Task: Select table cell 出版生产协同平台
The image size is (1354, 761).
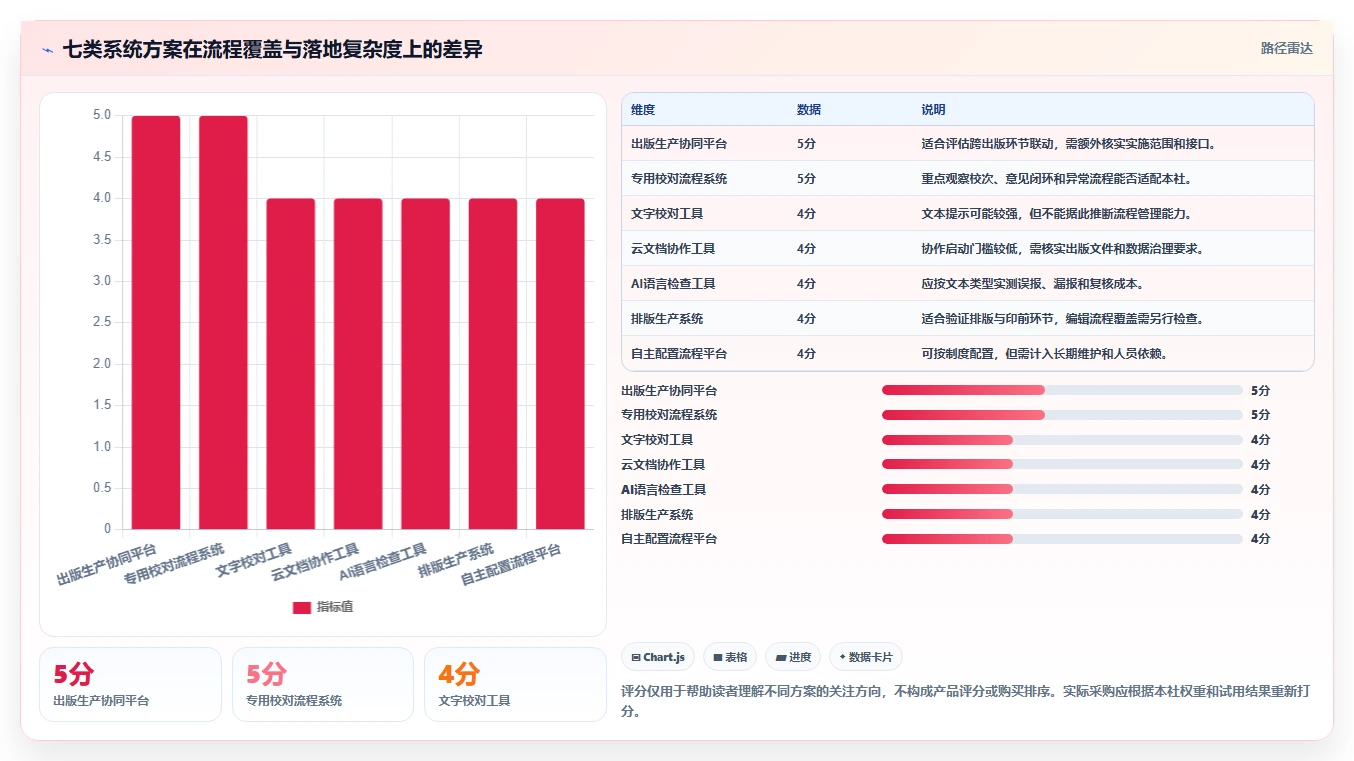Action: click(x=679, y=144)
